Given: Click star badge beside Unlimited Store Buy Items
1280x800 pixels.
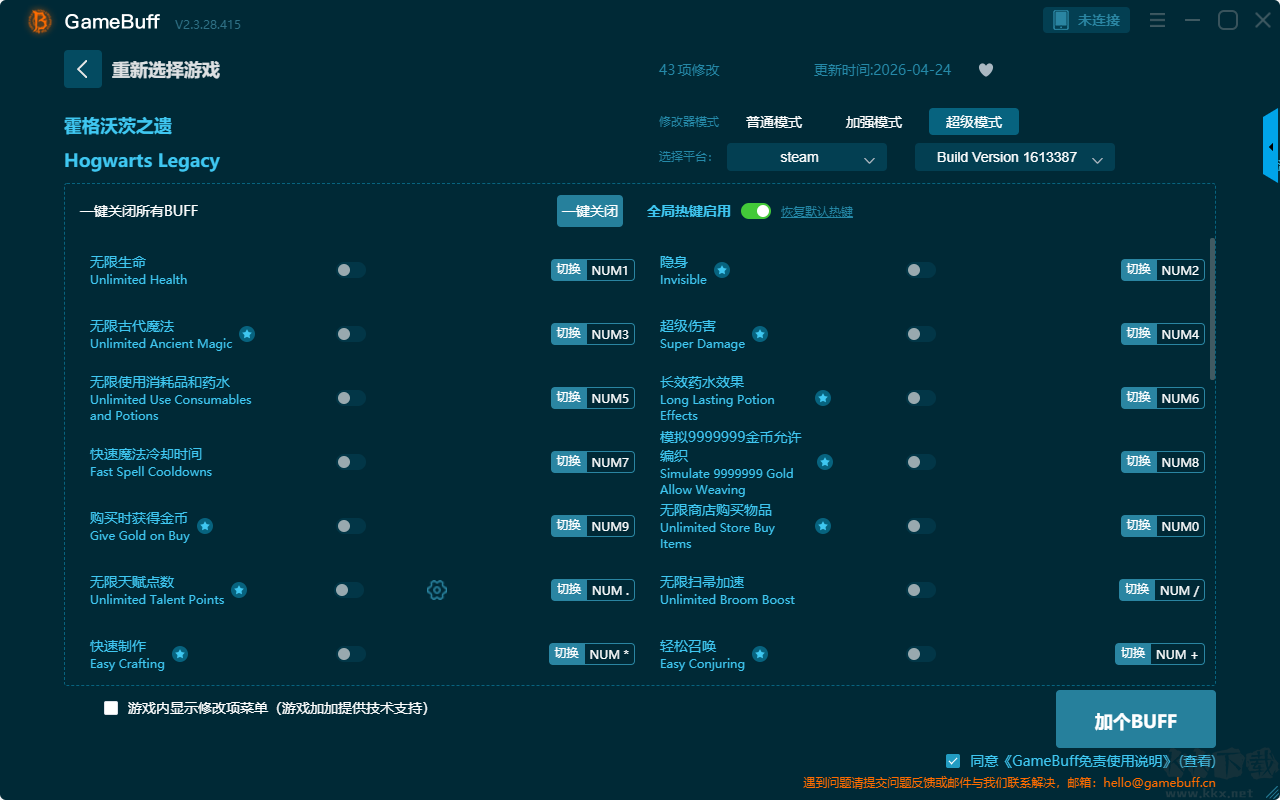Looking at the screenshot, I should 823,526.
